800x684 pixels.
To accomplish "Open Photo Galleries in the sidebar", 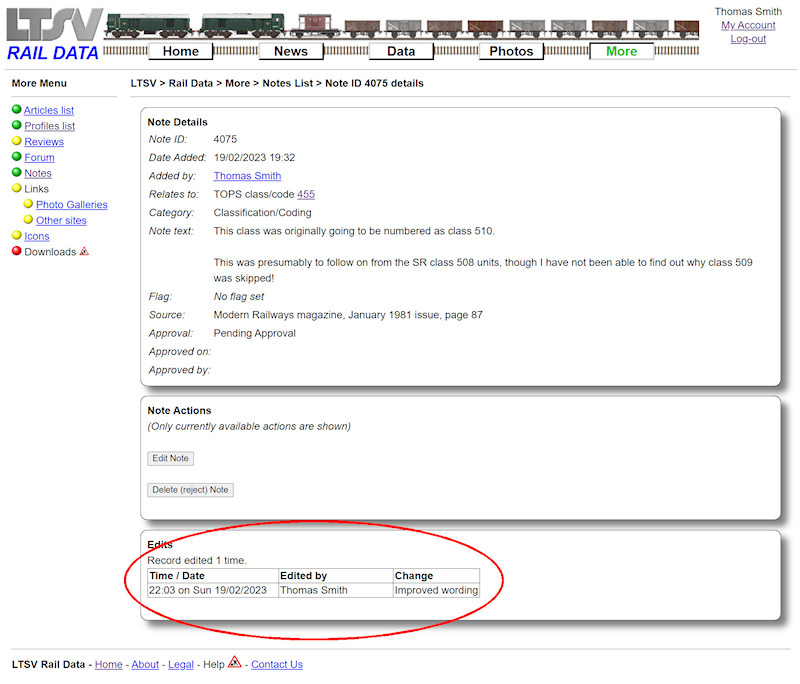I will (71, 204).
